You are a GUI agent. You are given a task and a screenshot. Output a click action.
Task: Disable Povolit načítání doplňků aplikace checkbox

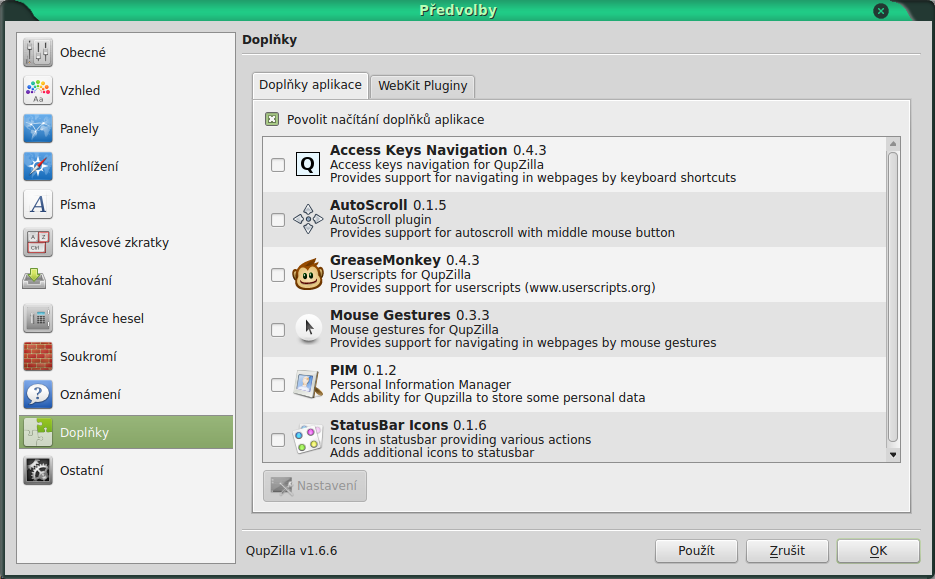tap(272, 119)
